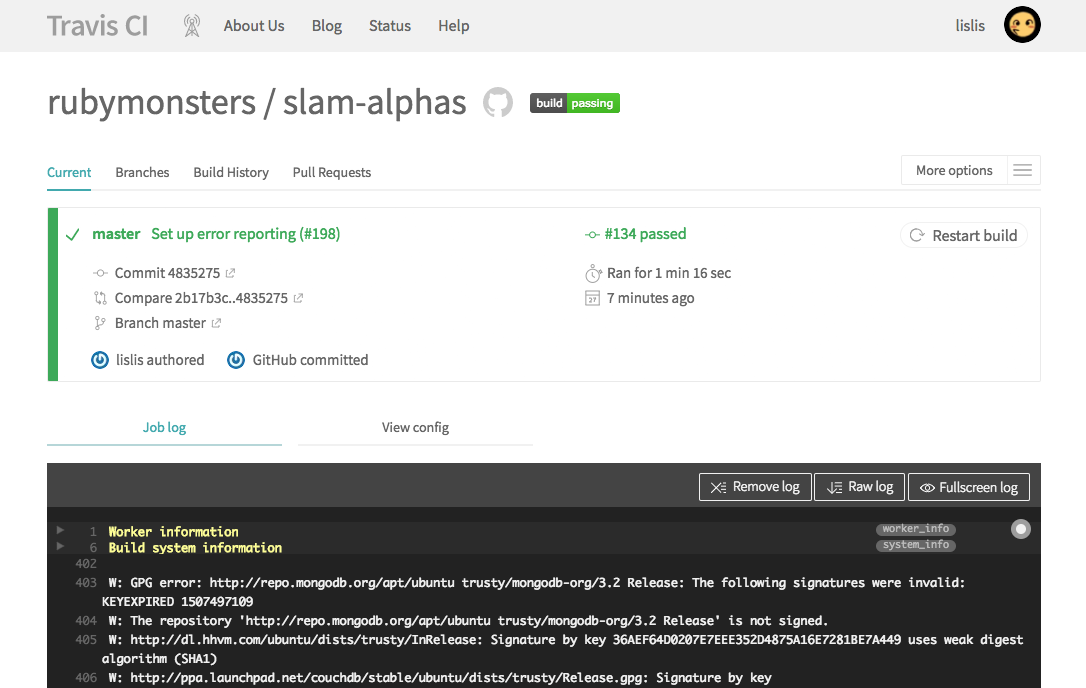Select the View config tab

(x=416, y=427)
